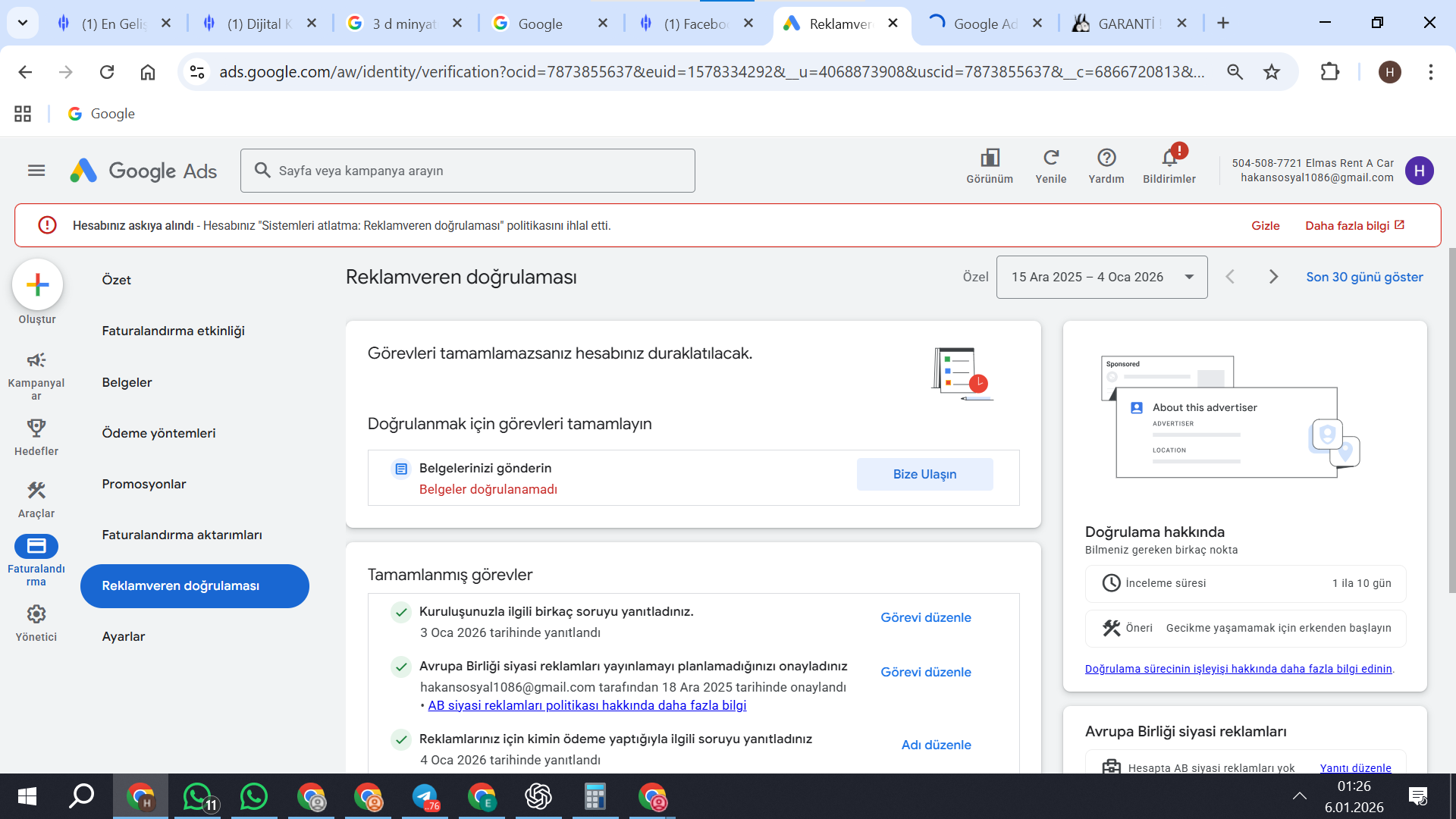
Task: Expand the date range dropdown
Action: 1102,278
